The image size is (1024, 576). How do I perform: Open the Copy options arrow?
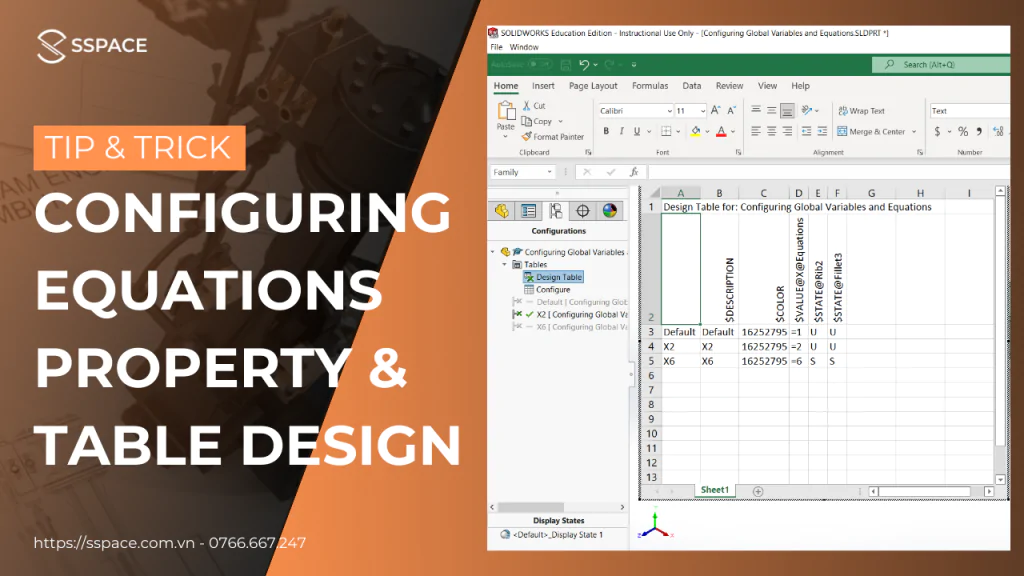point(560,121)
